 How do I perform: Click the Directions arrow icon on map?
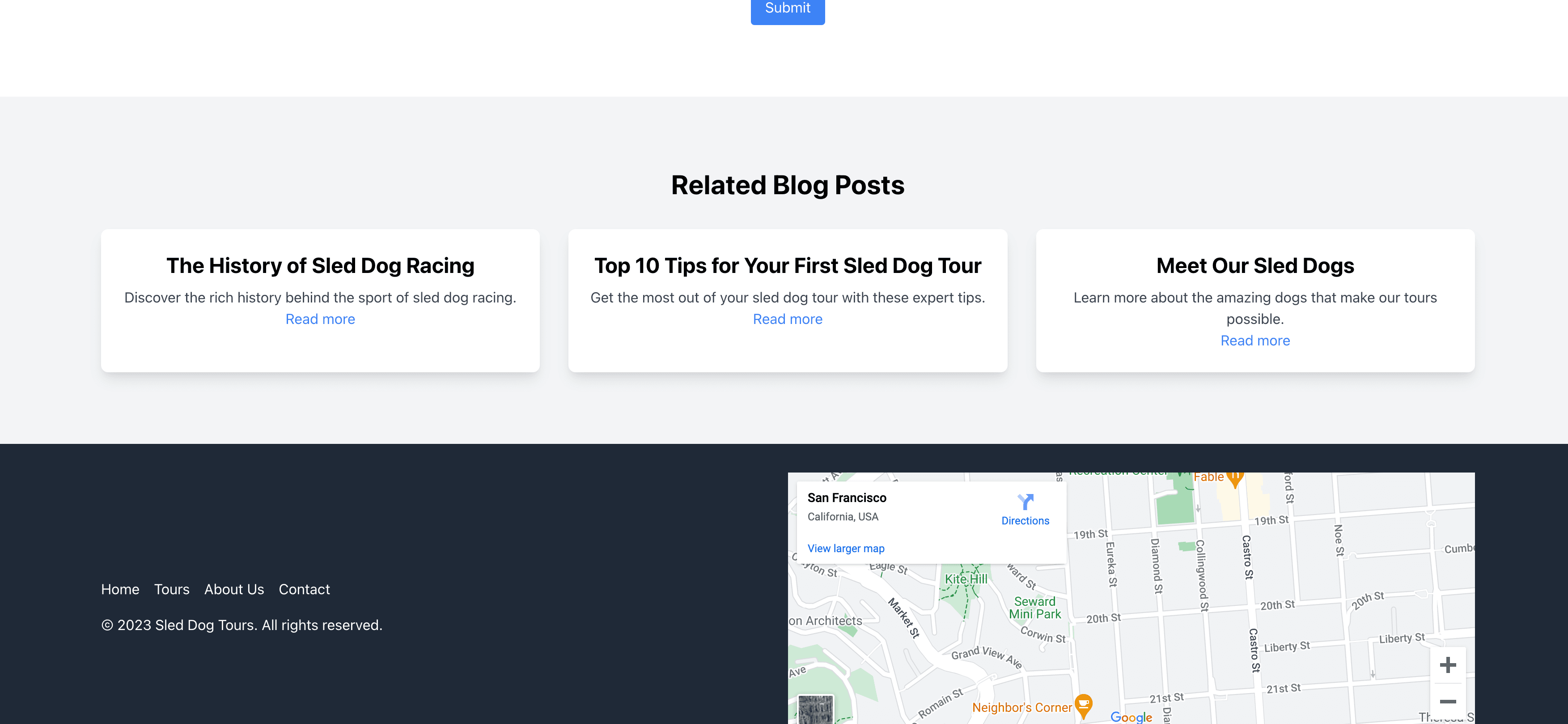[1026, 502]
